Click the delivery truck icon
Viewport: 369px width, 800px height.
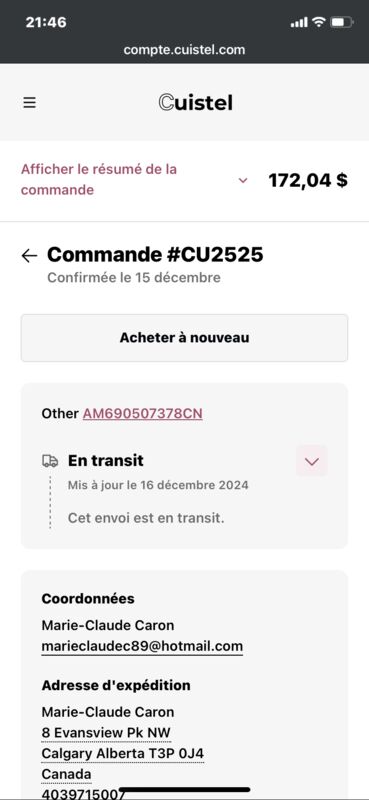point(50,461)
